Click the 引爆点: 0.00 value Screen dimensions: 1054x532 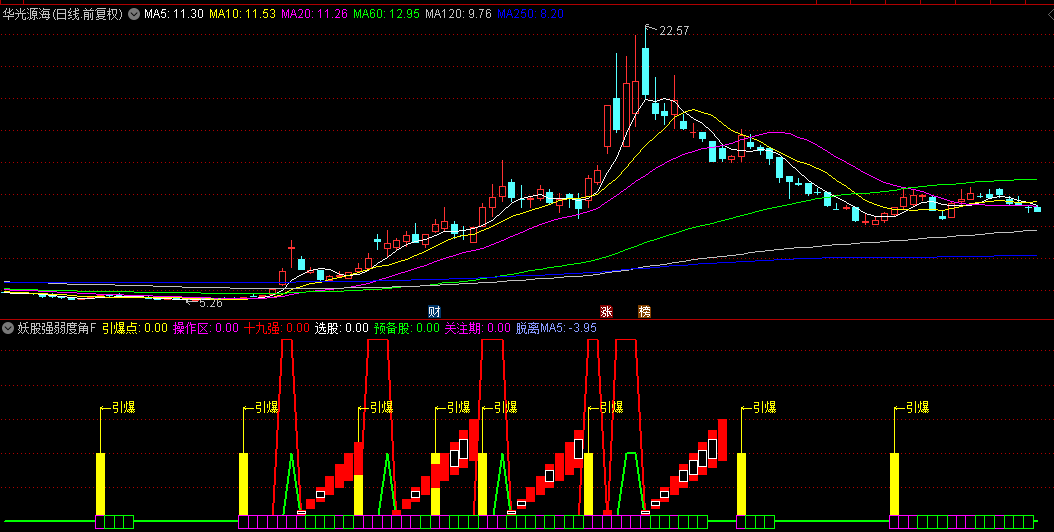click(134, 328)
